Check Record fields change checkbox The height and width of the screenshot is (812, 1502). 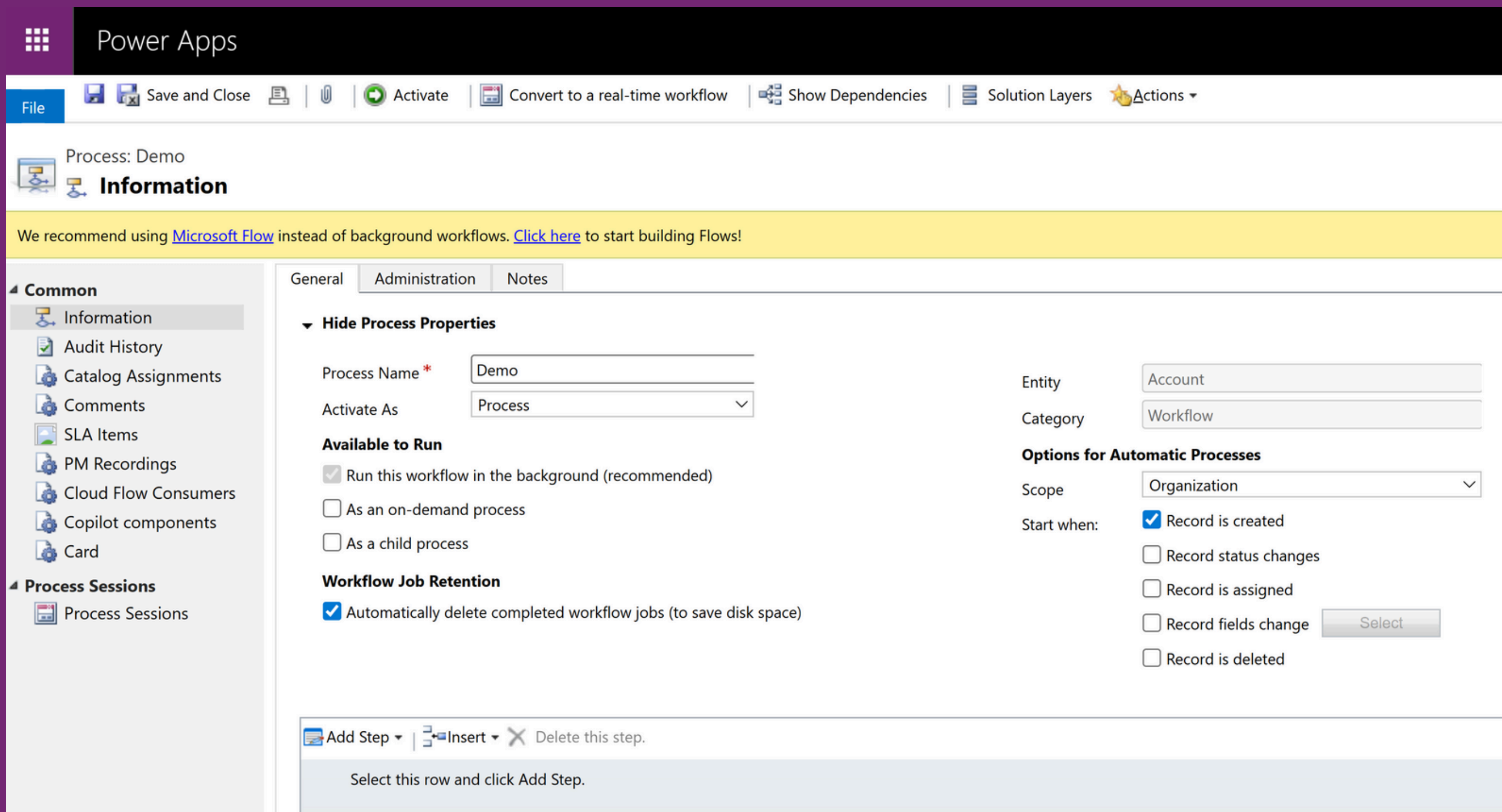(x=1152, y=623)
